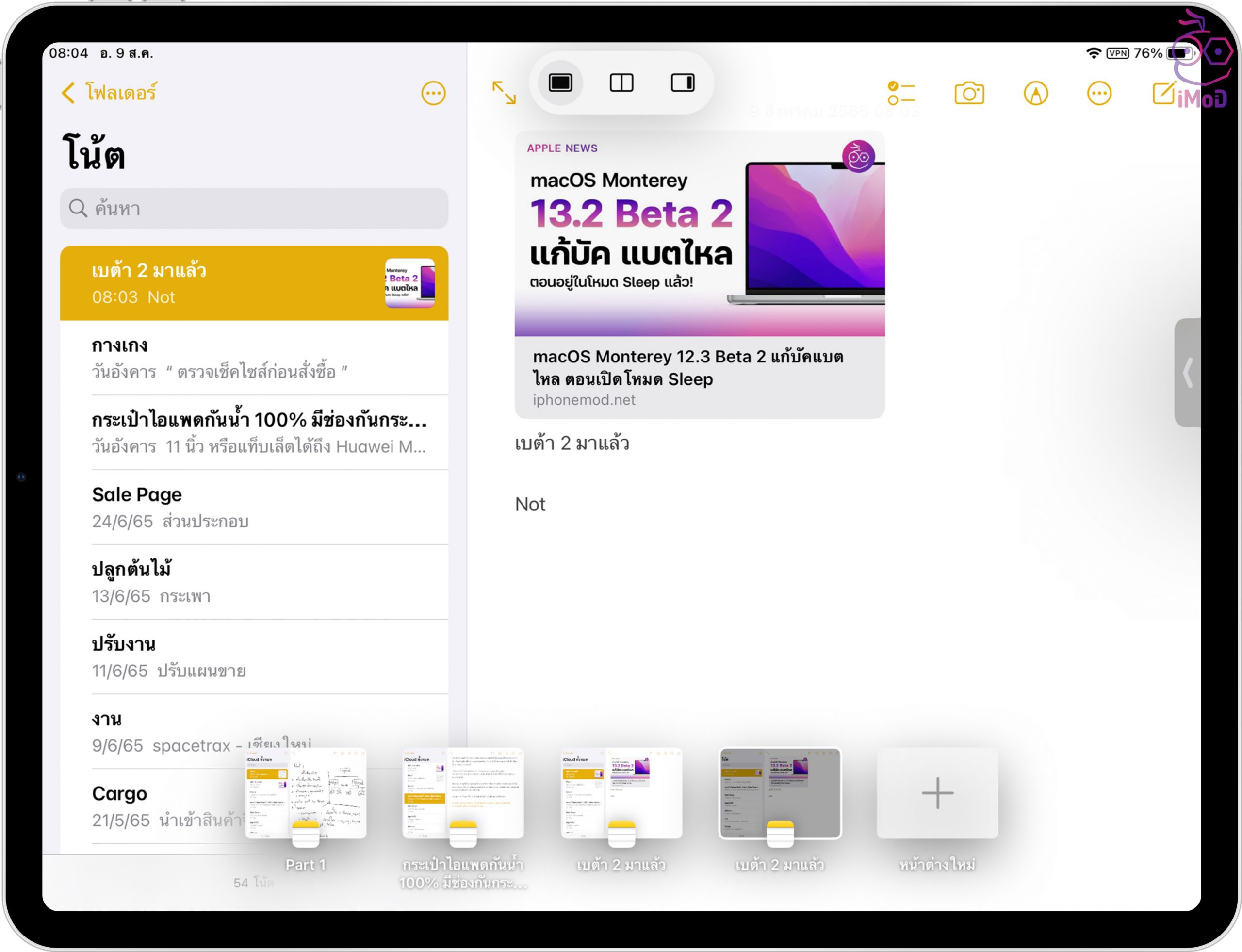Tap the checklist icon in note toolbar
The width and height of the screenshot is (1242, 952).
point(901,94)
